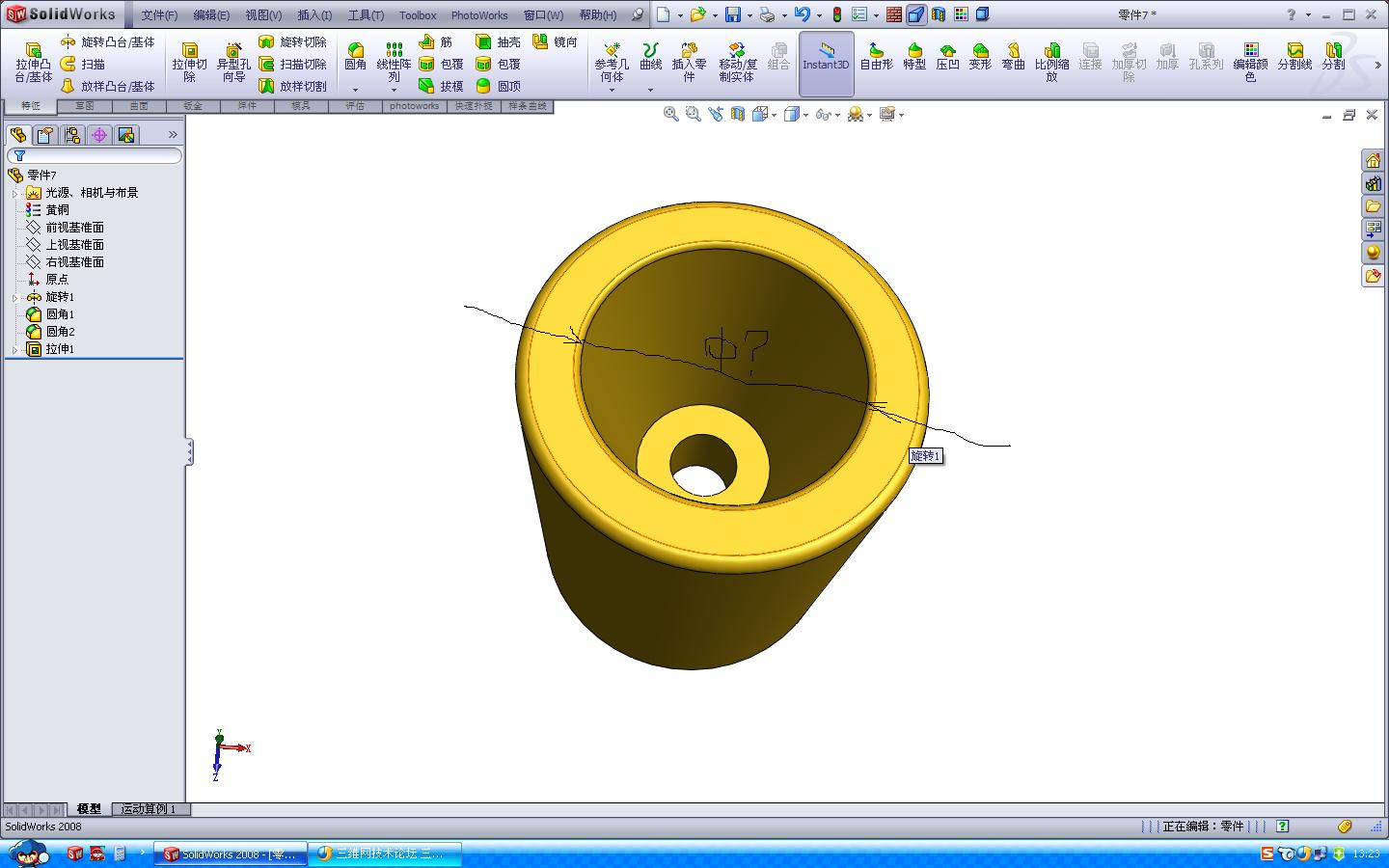This screenshot has width=1389, height=868.
Task: Open the ConfigurationManager tab in the left panel
Action: tap(72, 135)
